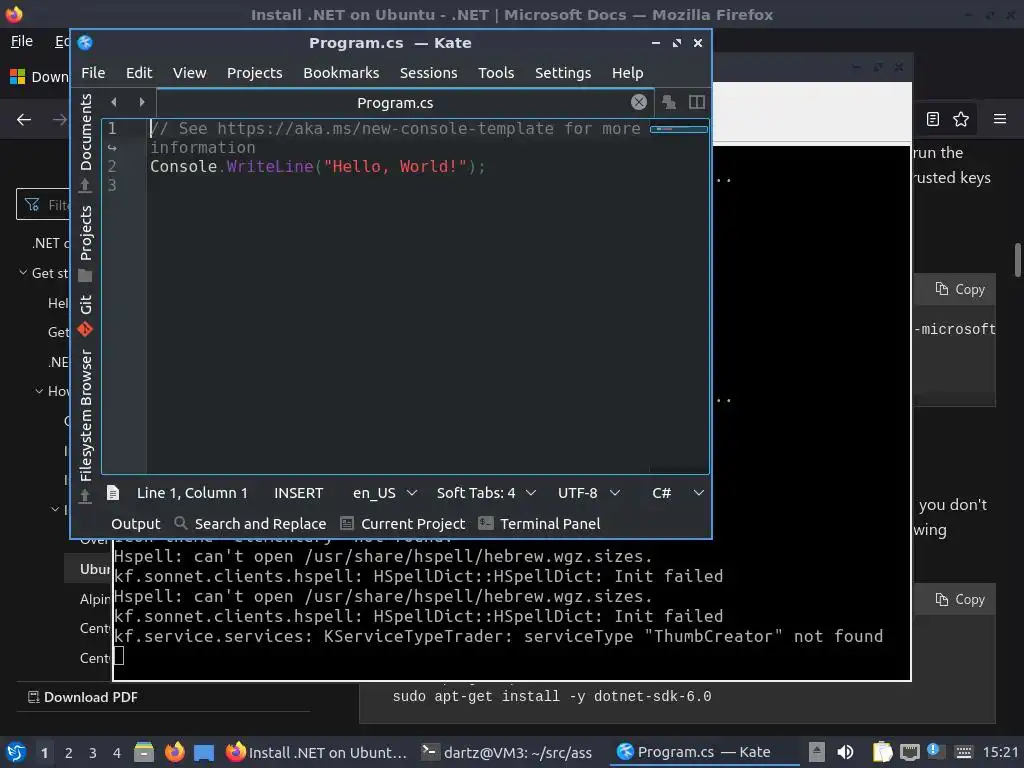1024x768 pixels.
Task: Open the application launcher menu in taskbar
Action: [16, 752]
